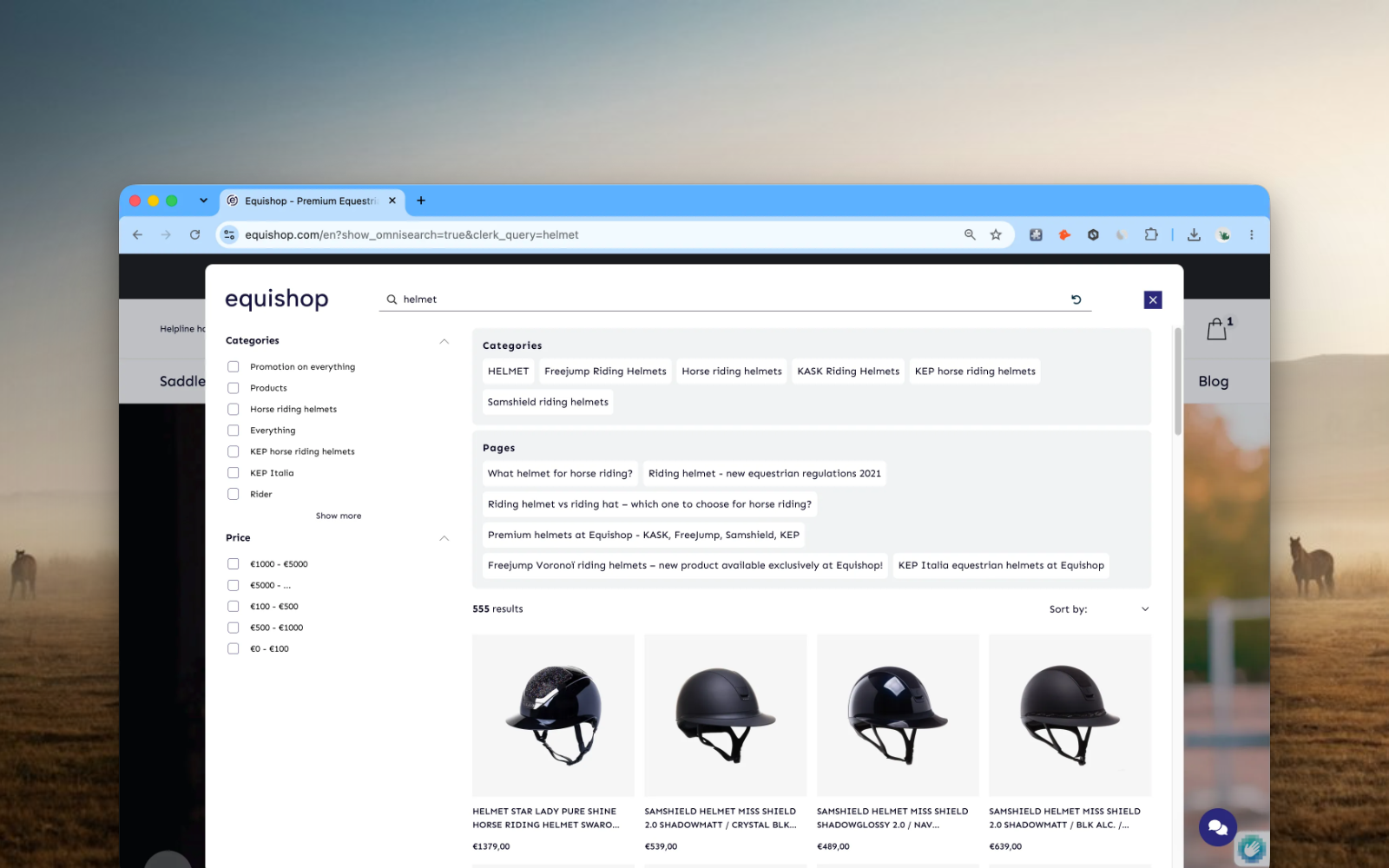Open the Chrome three-dot menu
Screen dimensions: 1389x868
tap(1252, 234)
